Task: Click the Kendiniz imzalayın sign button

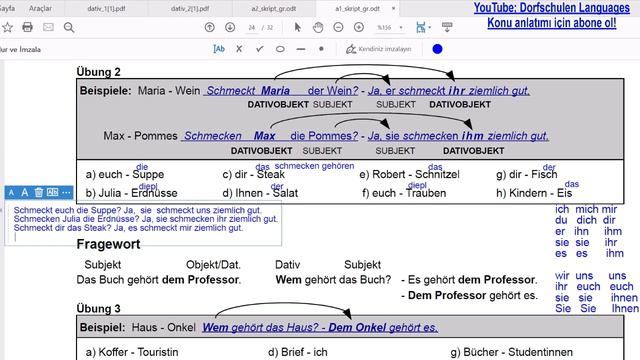Action: (x=379, y=49)
